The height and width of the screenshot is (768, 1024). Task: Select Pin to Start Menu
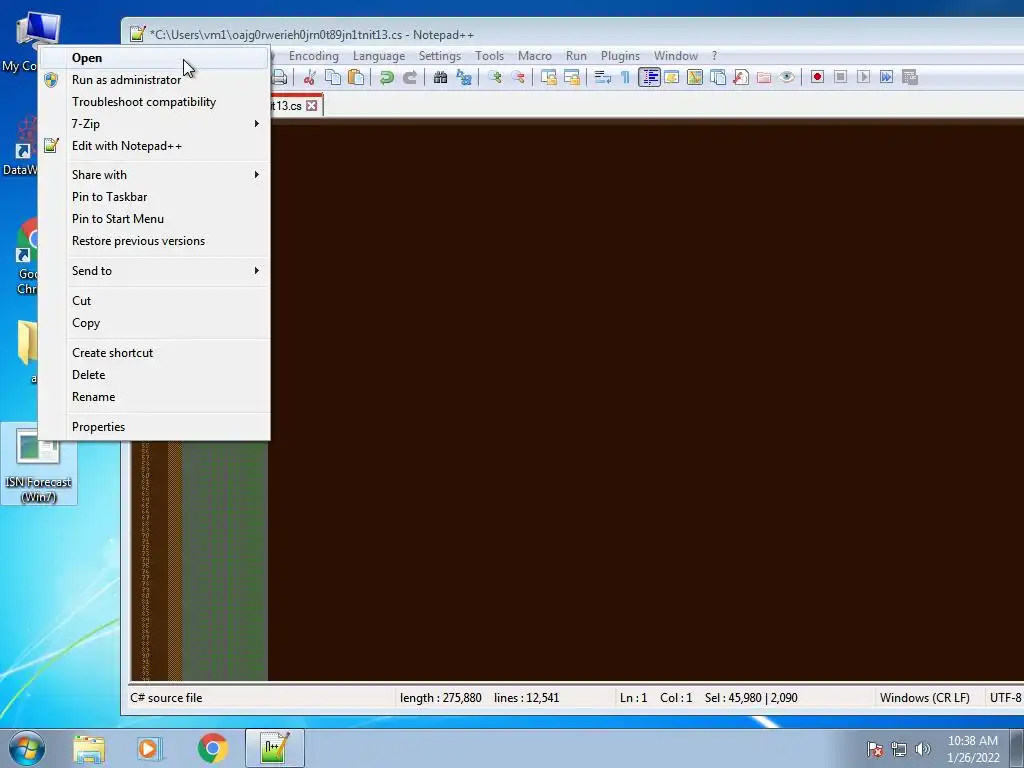coord(154,219)
